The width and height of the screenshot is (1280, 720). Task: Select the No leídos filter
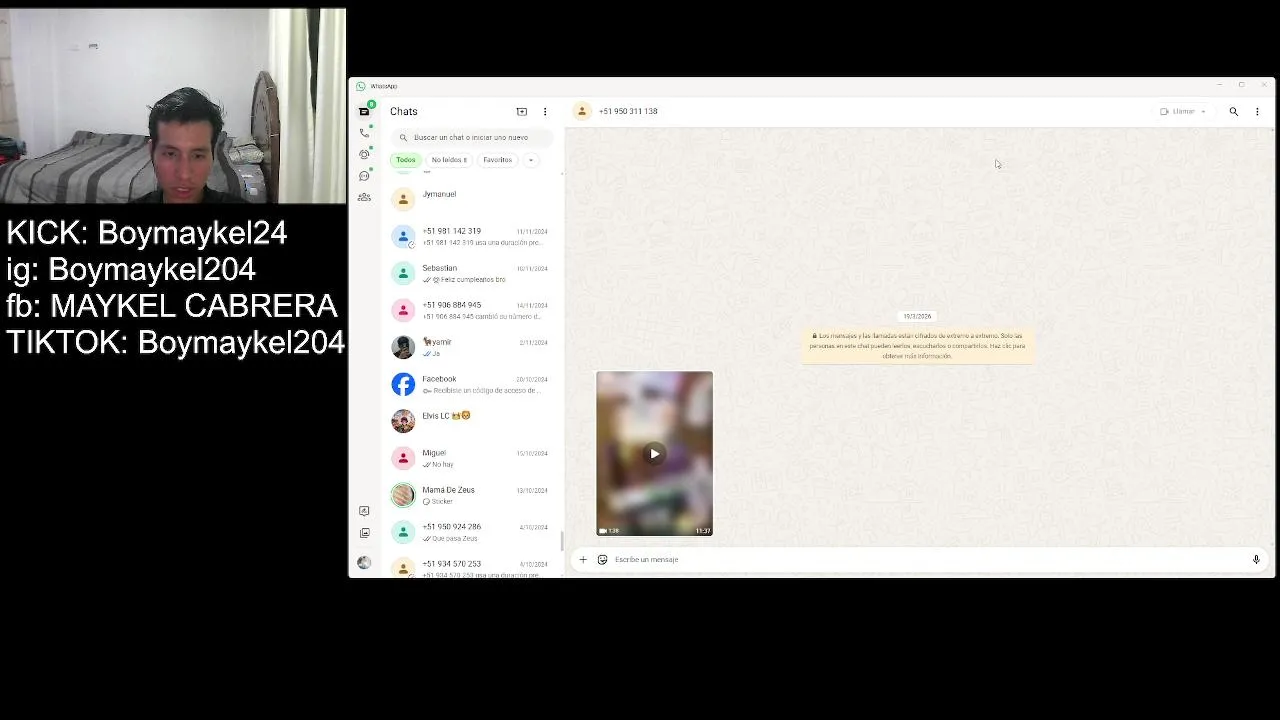[449, 160]
